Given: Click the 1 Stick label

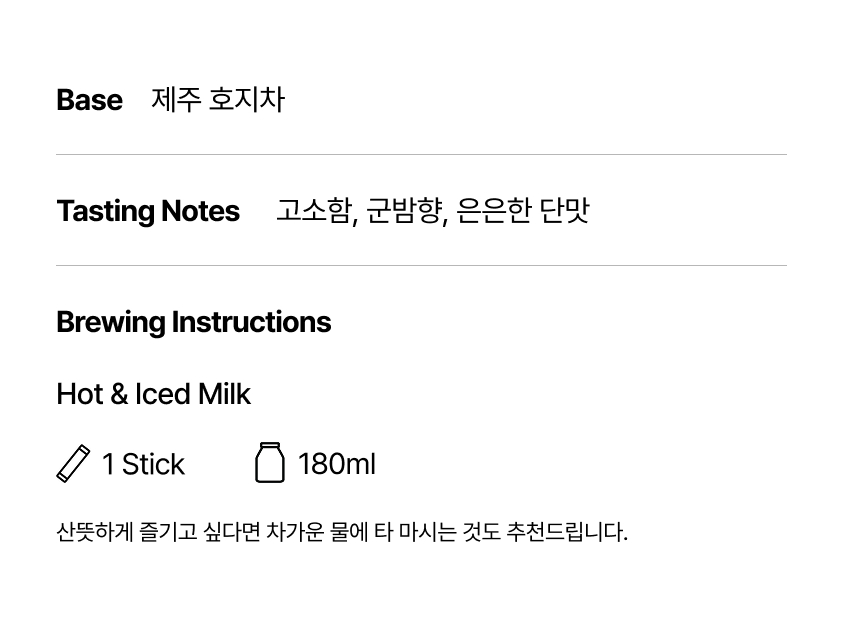Looking at the screenshot, I should 143,464.
